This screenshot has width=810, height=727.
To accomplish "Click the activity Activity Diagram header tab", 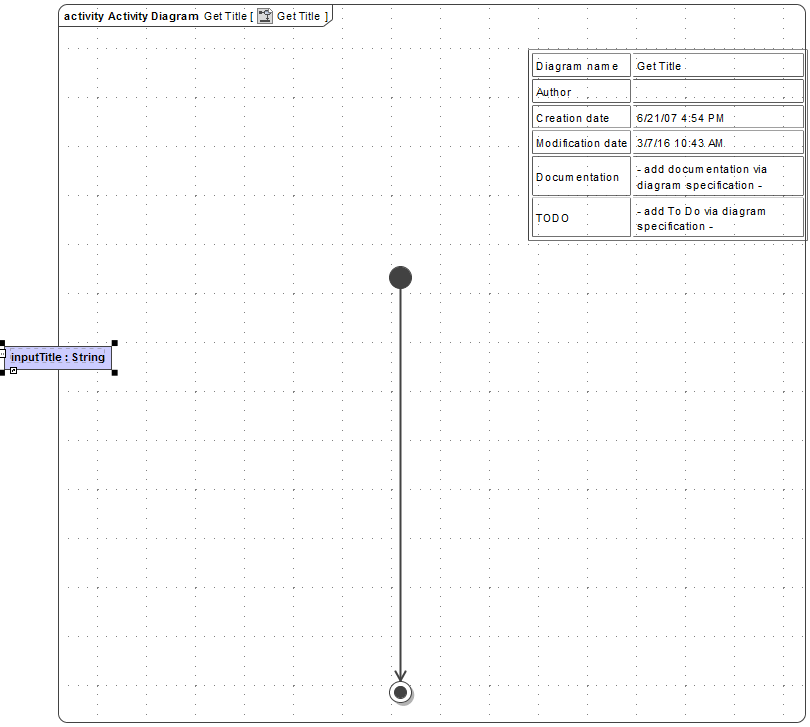I will 130,16.
